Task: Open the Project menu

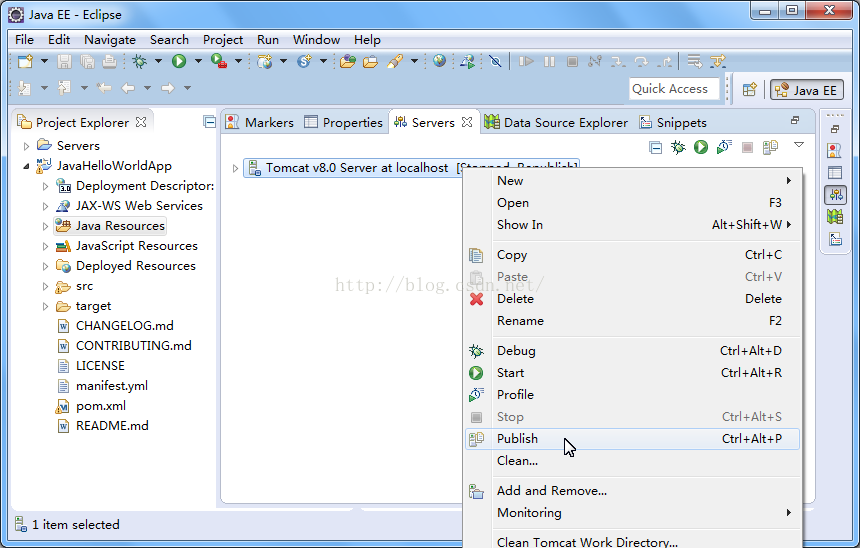Action: click(223, 39)
